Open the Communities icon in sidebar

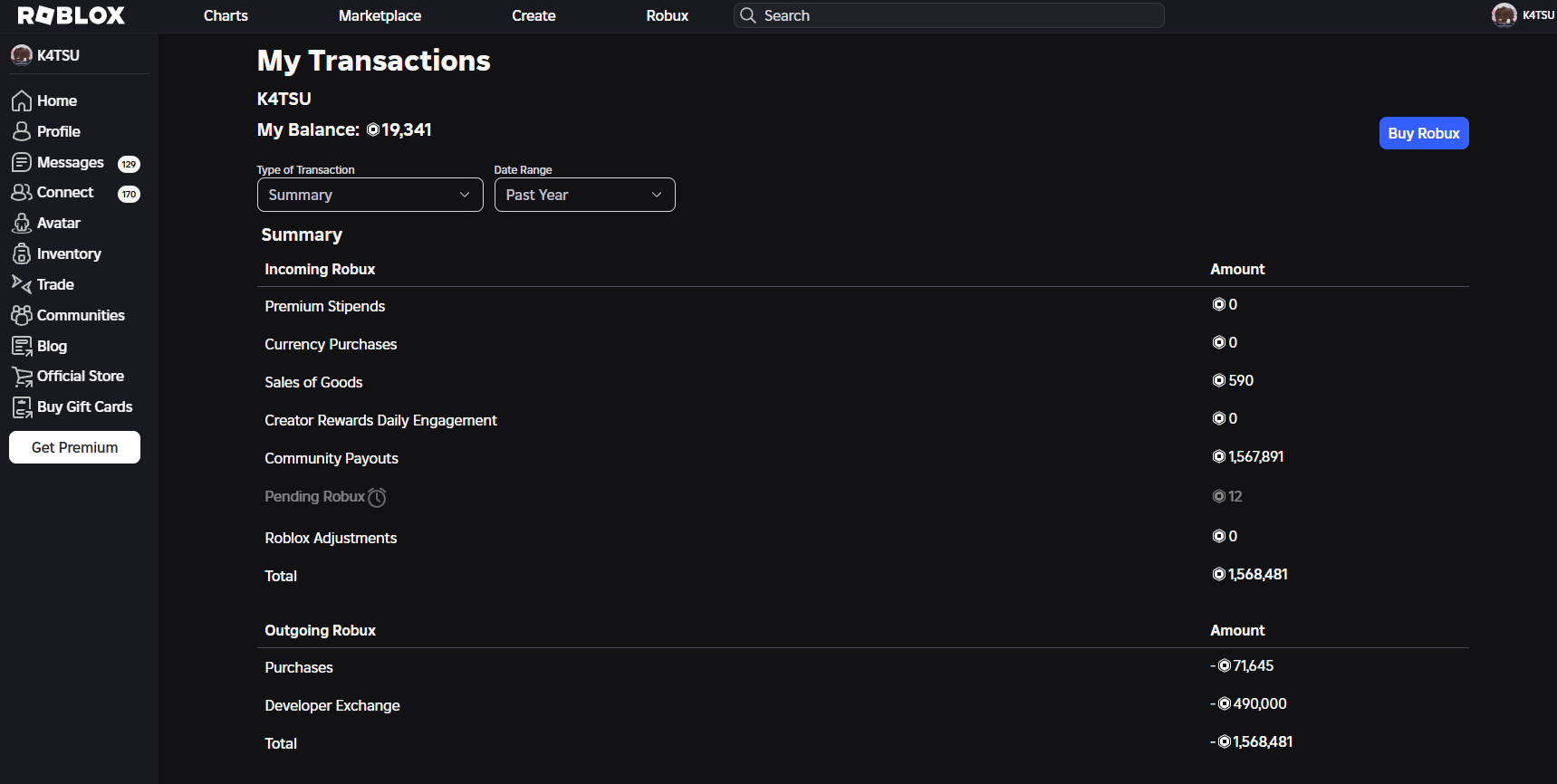click(22, 315)
